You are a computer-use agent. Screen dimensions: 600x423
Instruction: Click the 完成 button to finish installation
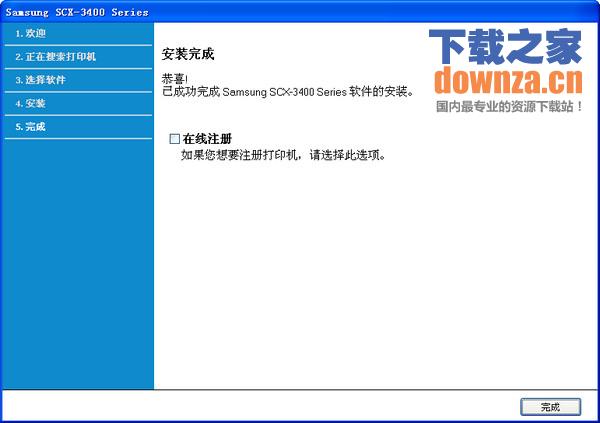(550, 407)
